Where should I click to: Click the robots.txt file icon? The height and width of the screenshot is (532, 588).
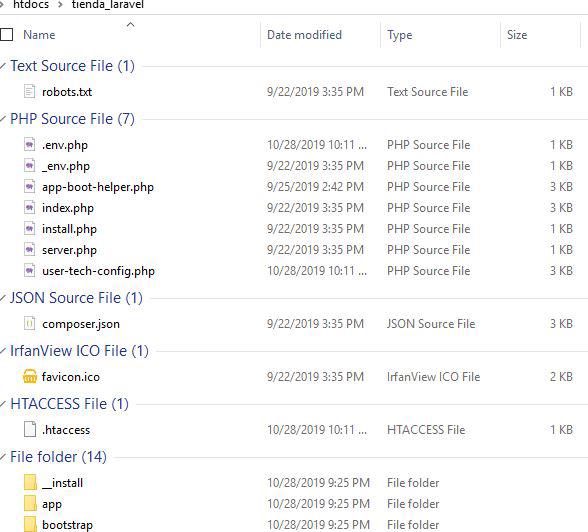30,91
